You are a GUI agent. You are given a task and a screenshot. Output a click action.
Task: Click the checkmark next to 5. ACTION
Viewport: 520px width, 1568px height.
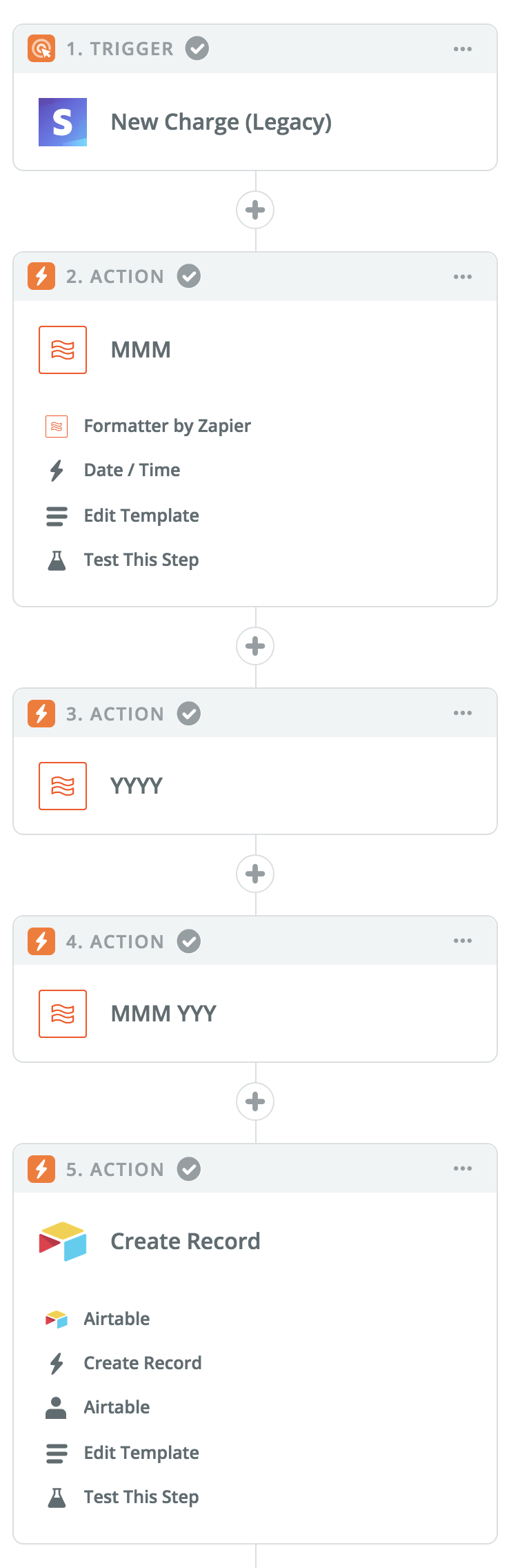coord(189,1170)
